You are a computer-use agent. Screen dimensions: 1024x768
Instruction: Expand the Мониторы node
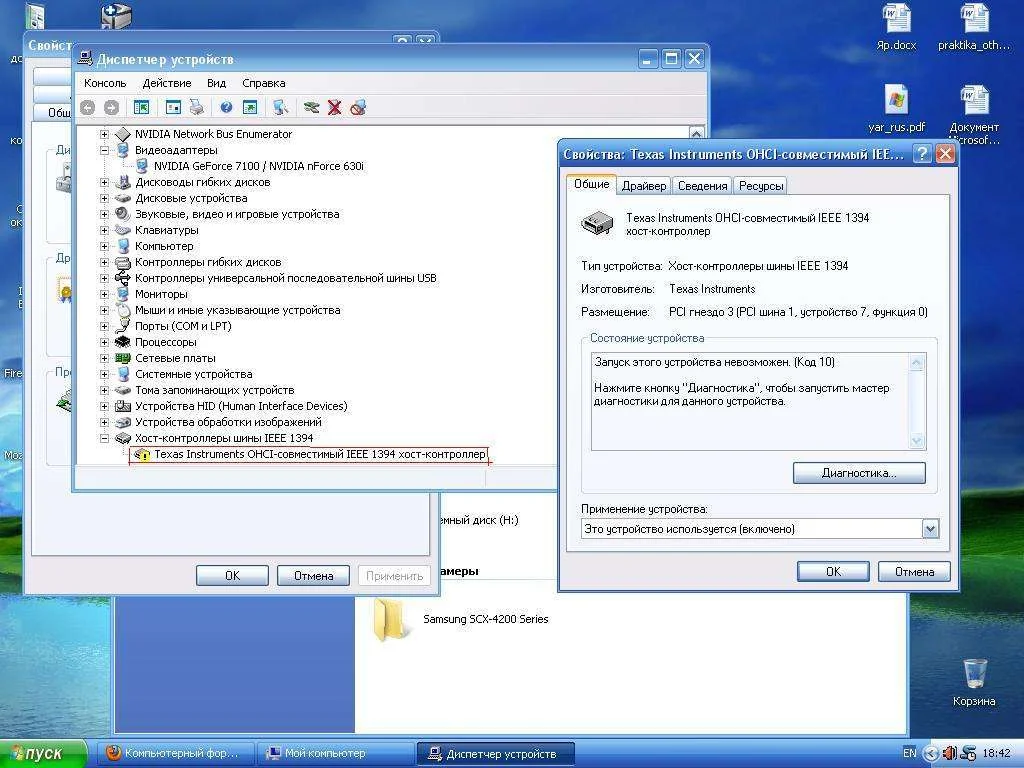(104, 294)
